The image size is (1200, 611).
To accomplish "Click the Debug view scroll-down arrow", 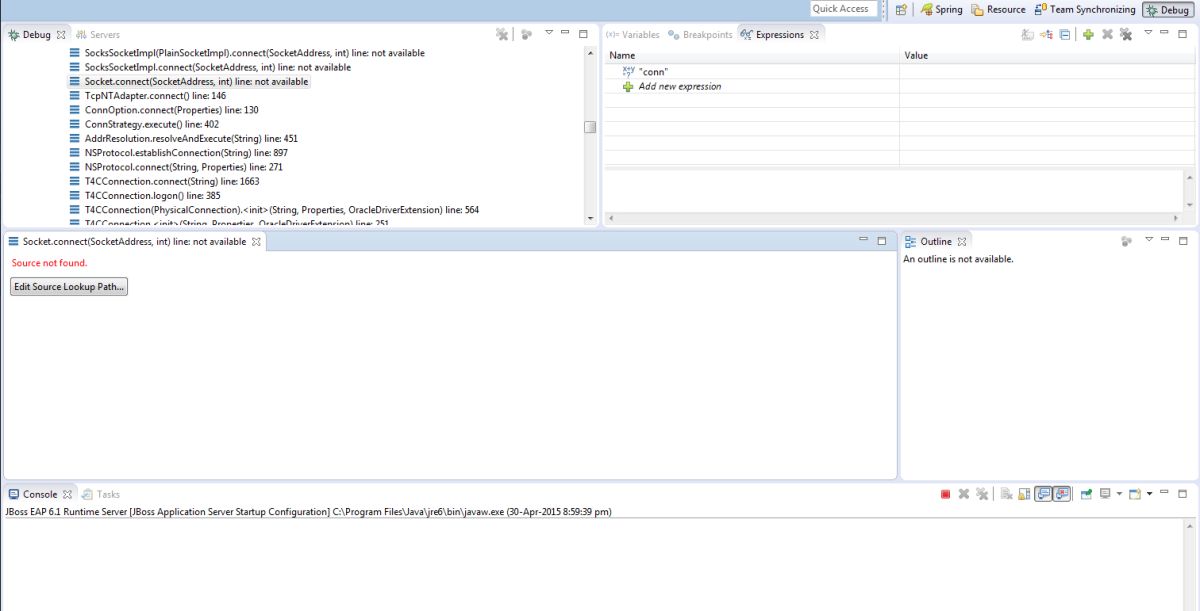I will [x=590, y=217].
